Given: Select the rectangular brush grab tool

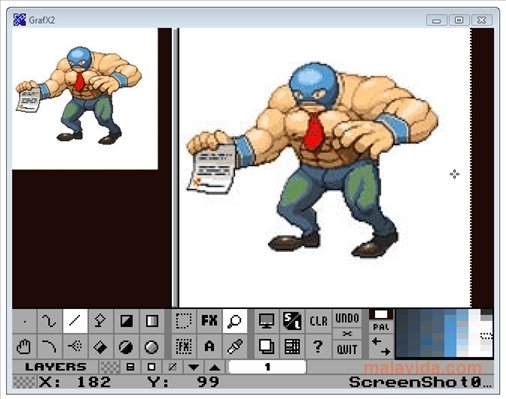Looking at the screenshot, I should [184, 321].
